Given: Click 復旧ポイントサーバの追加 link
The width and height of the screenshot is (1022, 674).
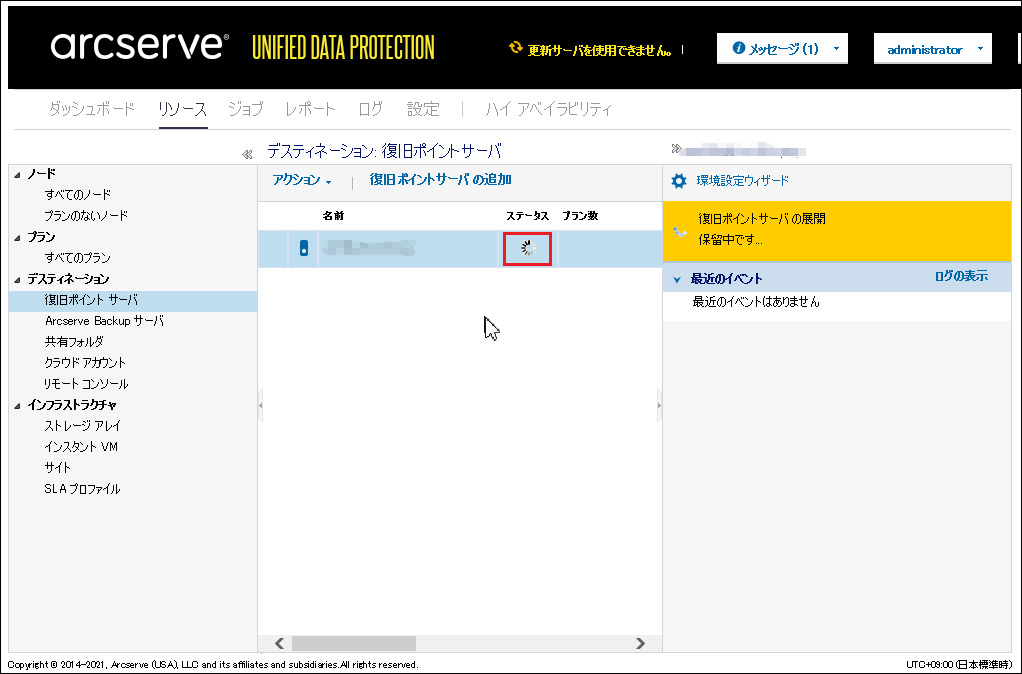Looking at the screenshot, I should 440,180.
